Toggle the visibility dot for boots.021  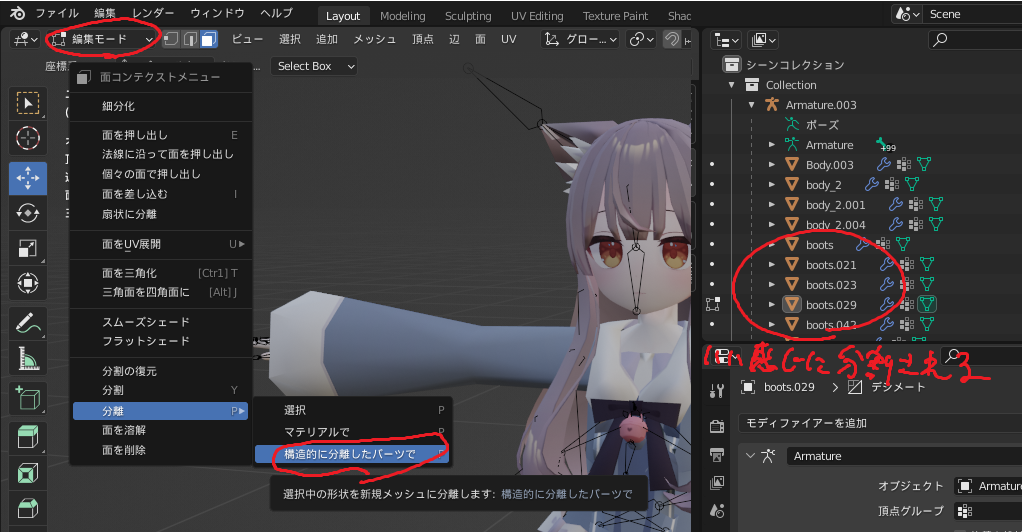(712, 264)
